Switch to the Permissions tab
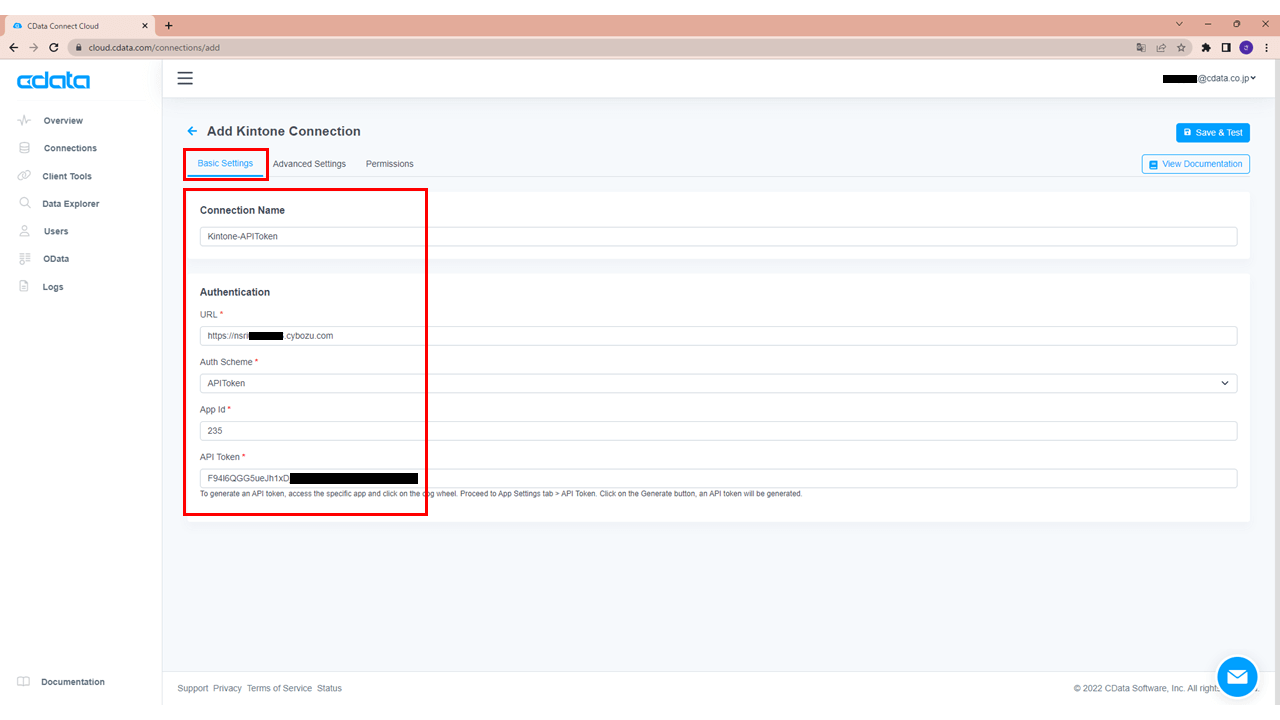The width and height of the screenshot is (1280, 720). click(x=390, y=164)
